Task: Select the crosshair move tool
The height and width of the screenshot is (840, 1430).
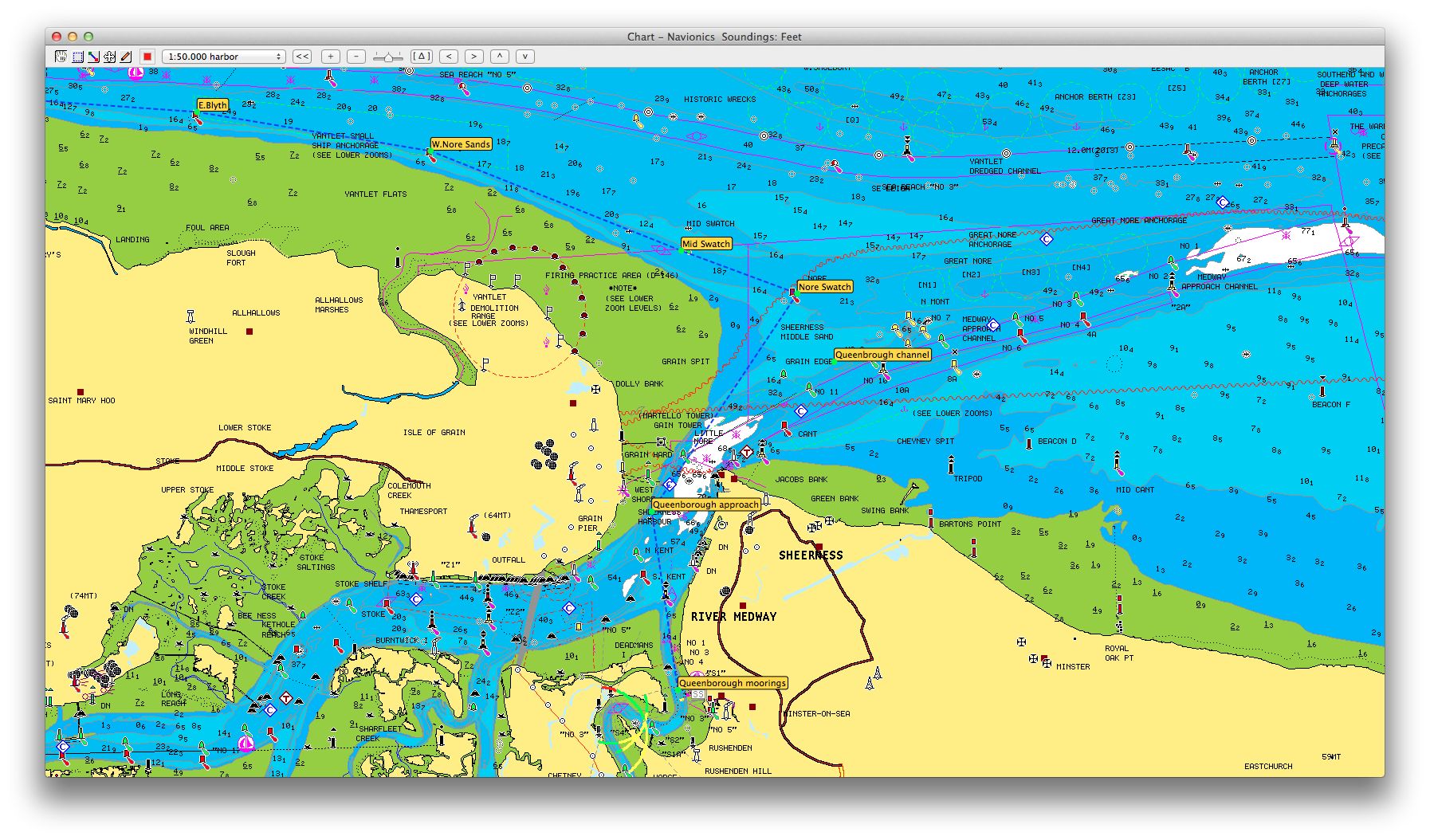Action: click(109, 57)
